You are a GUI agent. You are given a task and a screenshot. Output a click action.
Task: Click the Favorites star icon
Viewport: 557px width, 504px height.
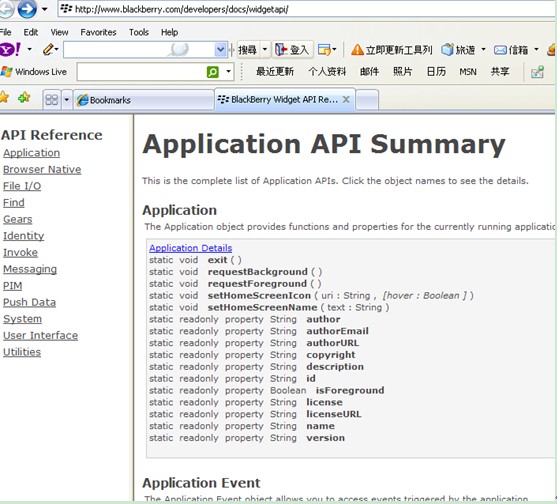click(x=4, y=97)
